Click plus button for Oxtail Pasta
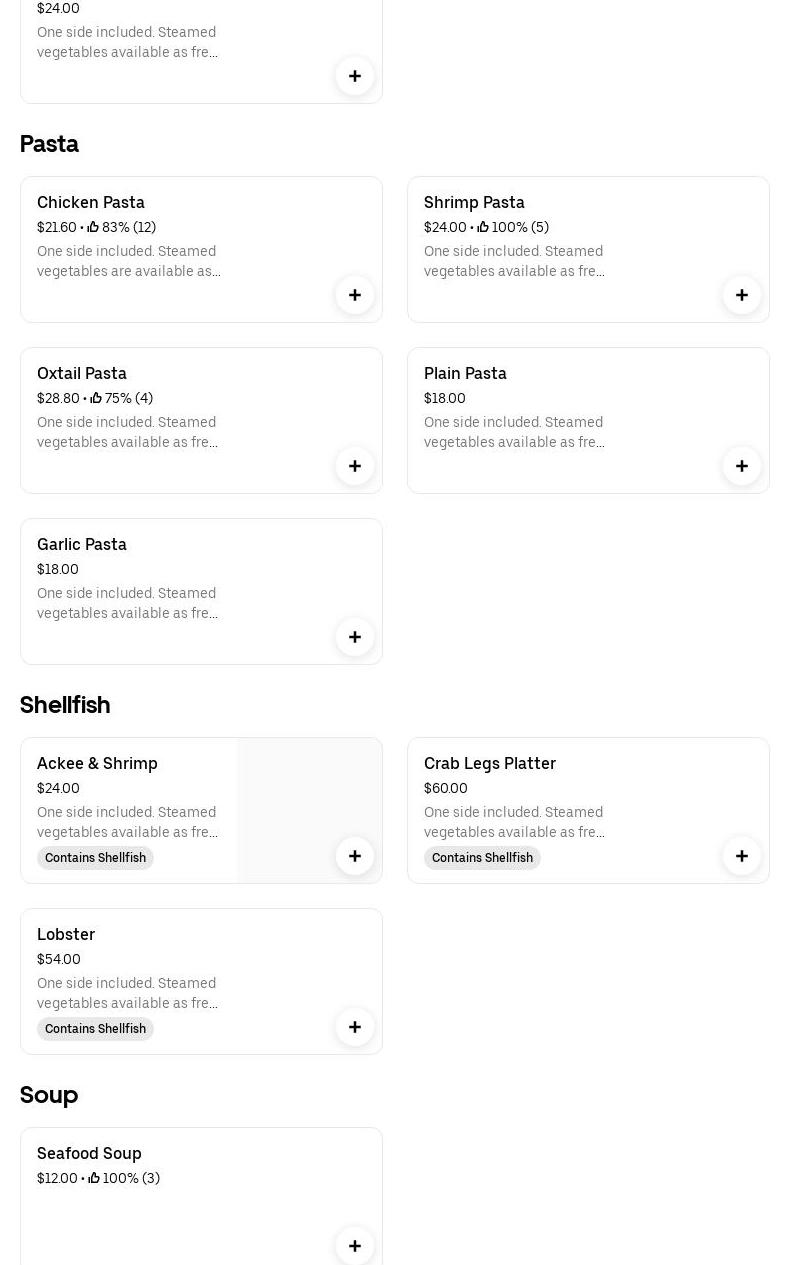 tap(355, 466)
